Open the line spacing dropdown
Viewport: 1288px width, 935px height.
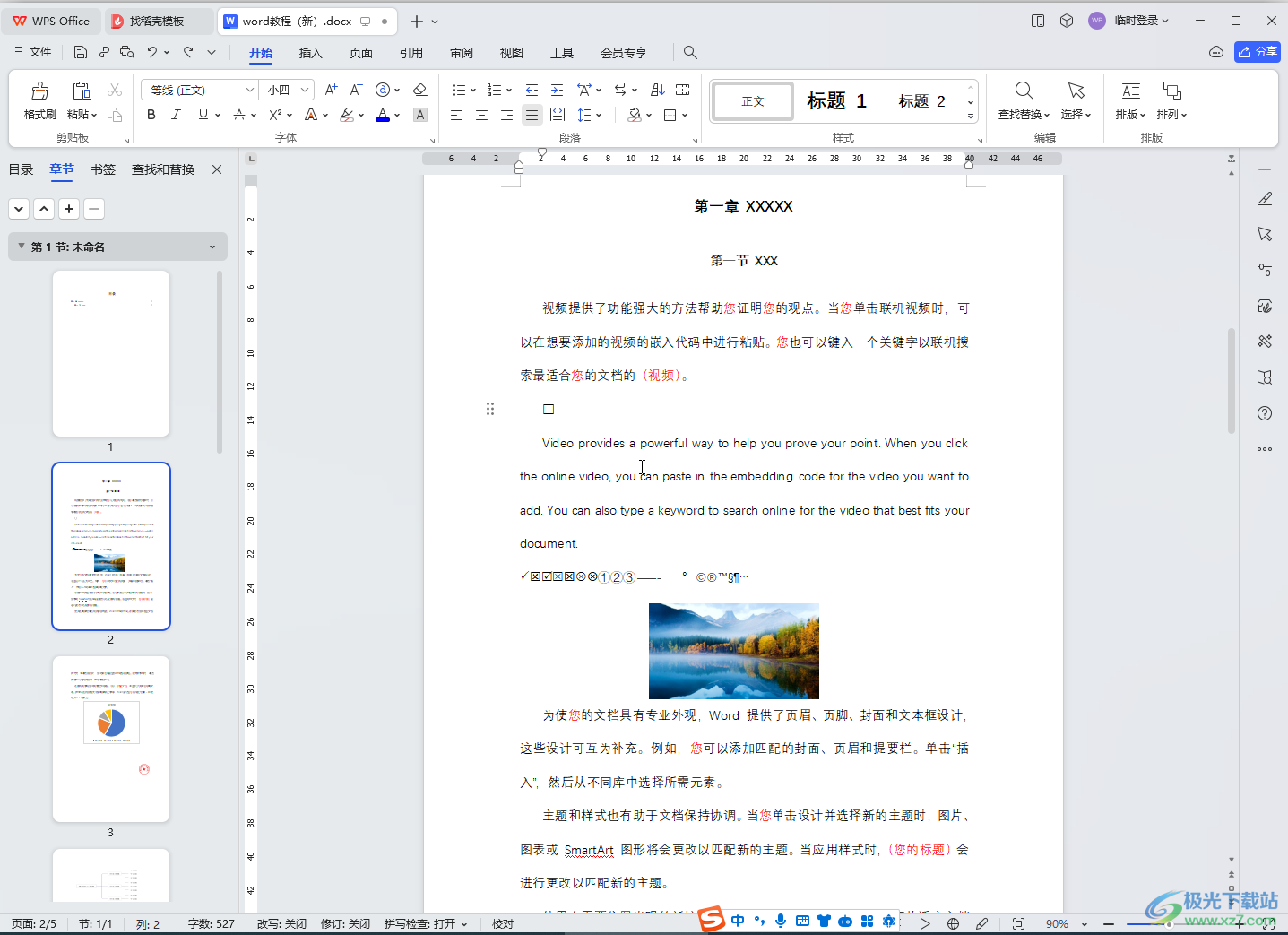click(598, 115)
